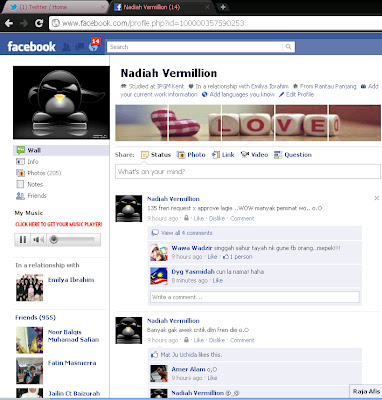The image size is (382, 400).
Task: Click the browser forward arrow
Action: coord(24,23)
